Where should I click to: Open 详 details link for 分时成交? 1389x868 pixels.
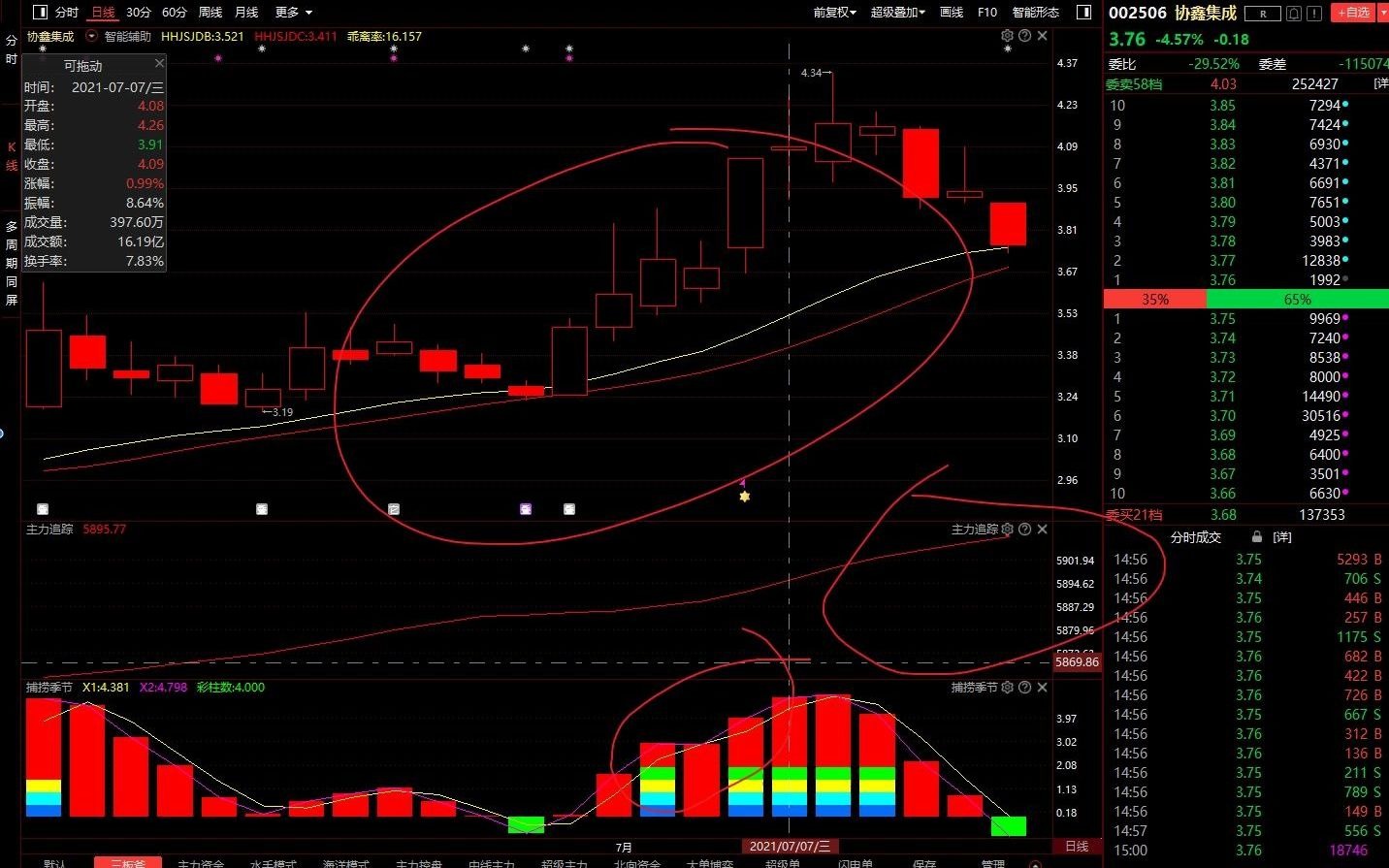click(x=1282, y=536)
